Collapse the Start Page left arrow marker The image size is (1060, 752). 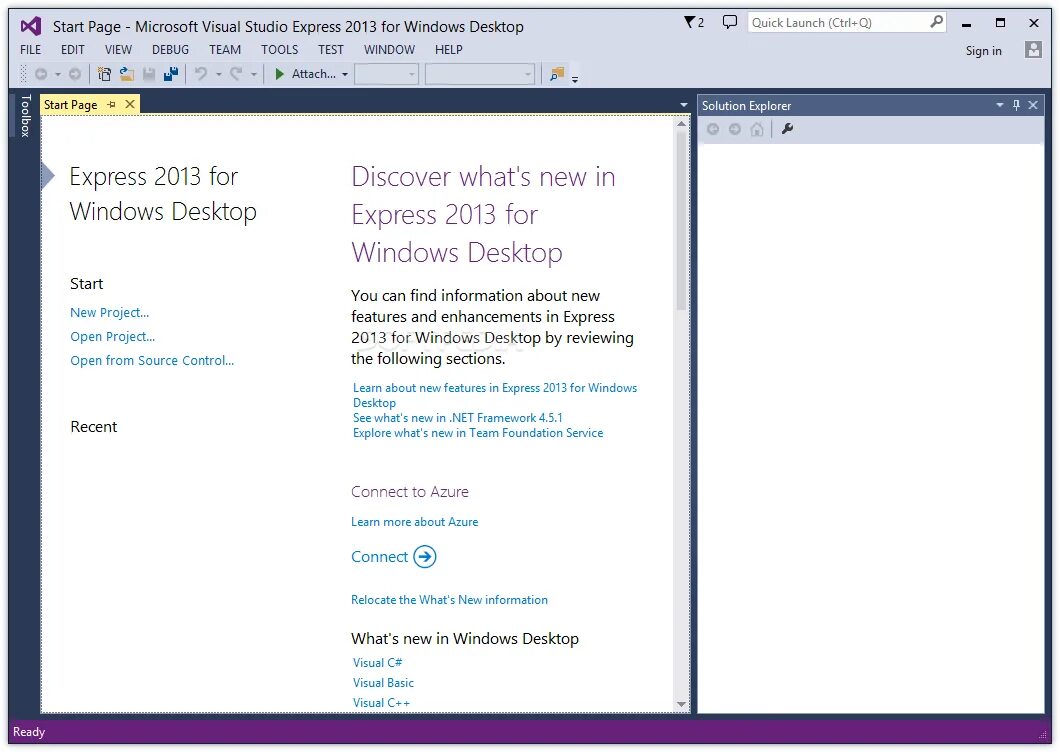pos(47,176)
